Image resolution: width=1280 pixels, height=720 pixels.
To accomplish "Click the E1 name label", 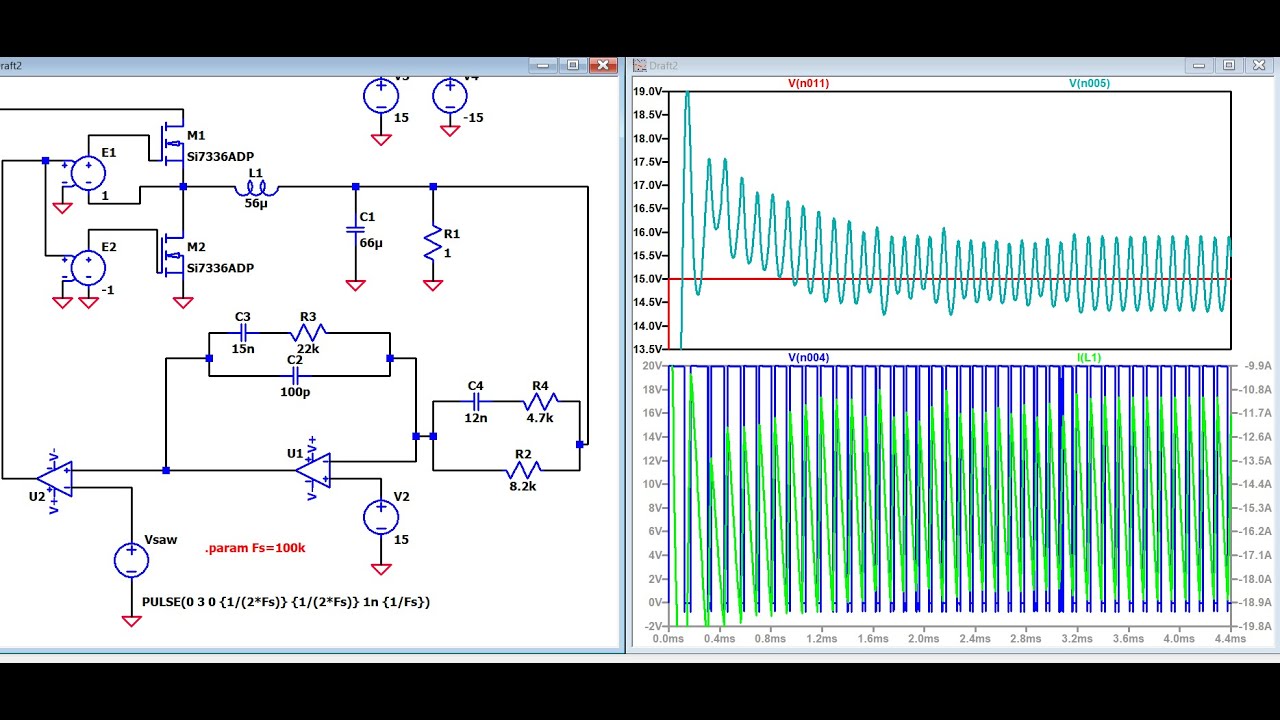I will pos(108,153).
